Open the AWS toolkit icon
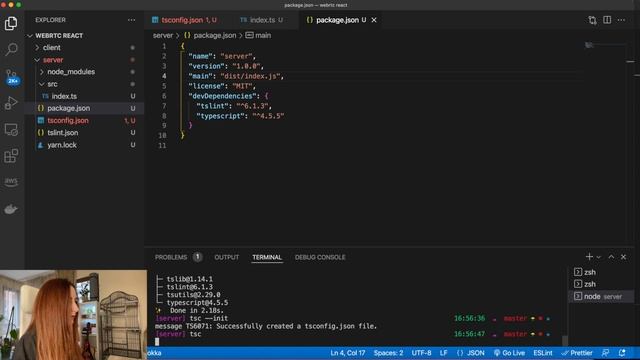640x360 pixels. [11, 182]
